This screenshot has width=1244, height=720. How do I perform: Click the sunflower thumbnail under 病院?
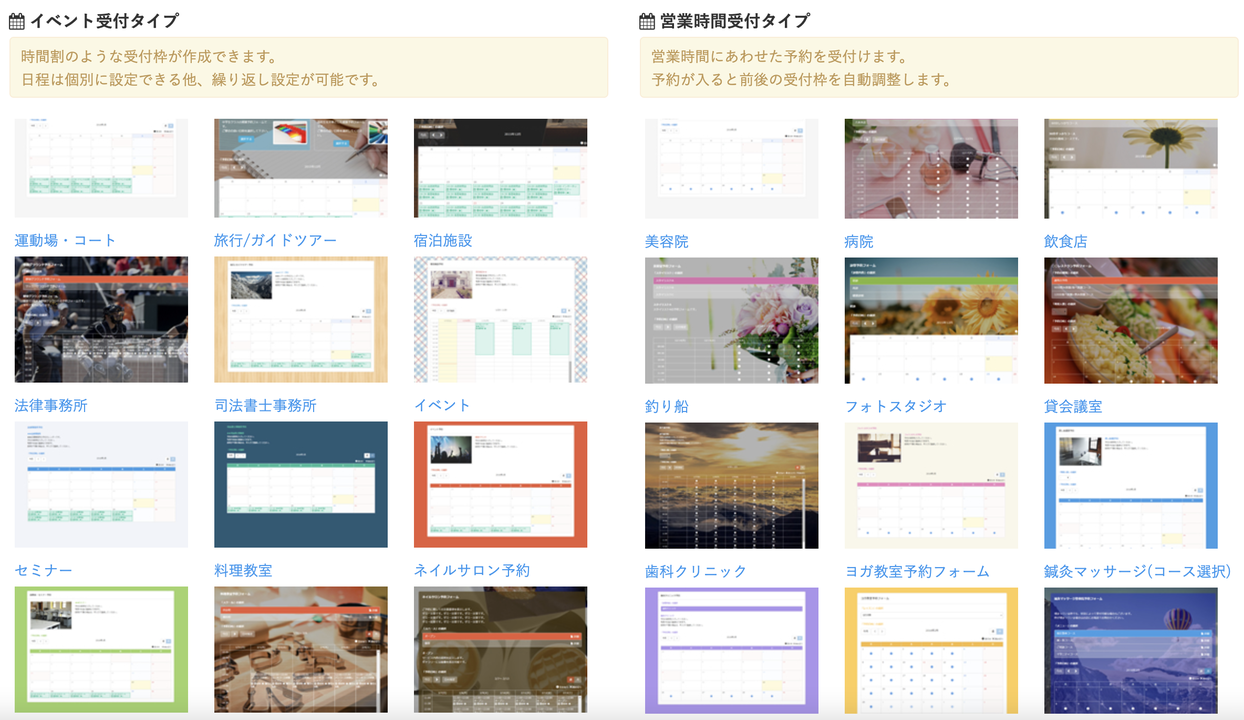[x=931, y=321]
